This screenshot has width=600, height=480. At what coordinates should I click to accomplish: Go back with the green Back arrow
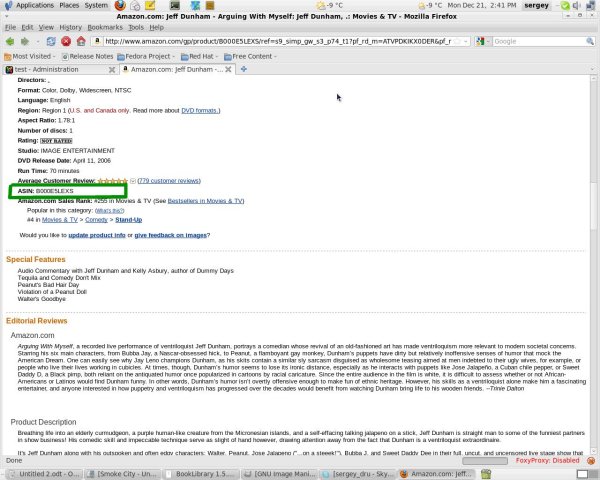click(10, 41)
